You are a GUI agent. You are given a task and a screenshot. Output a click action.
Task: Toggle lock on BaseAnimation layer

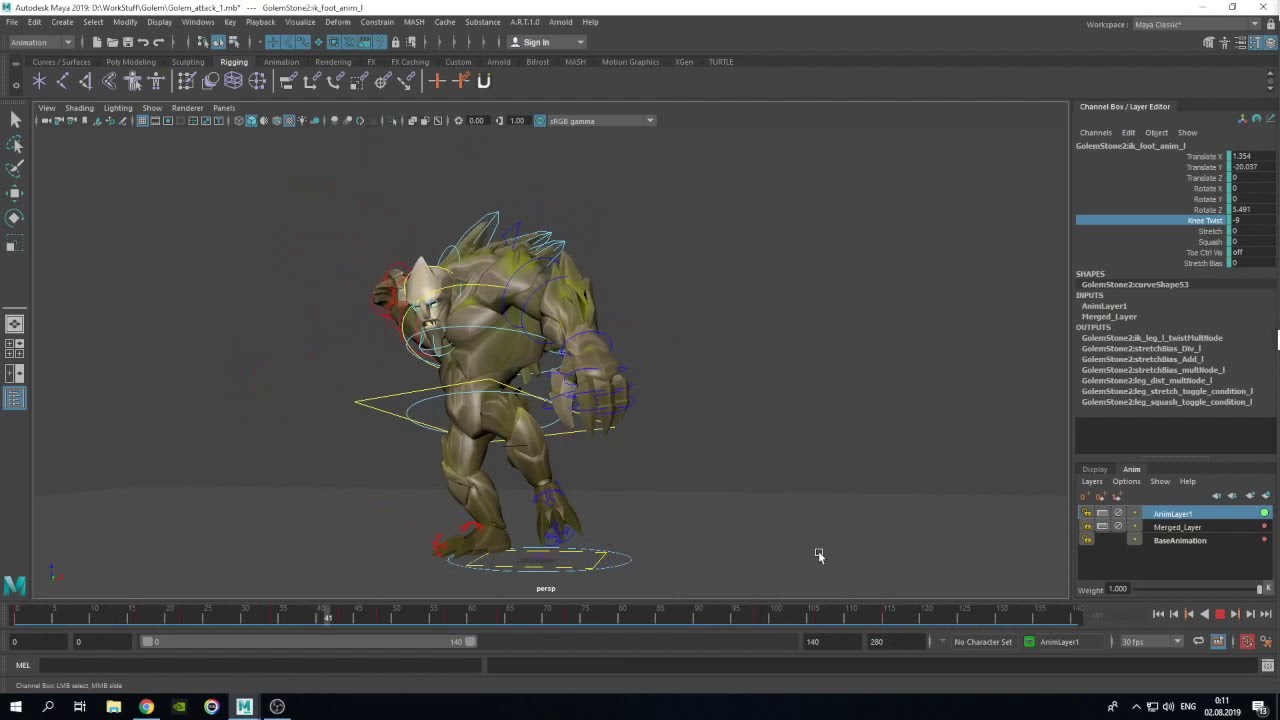1087,540
